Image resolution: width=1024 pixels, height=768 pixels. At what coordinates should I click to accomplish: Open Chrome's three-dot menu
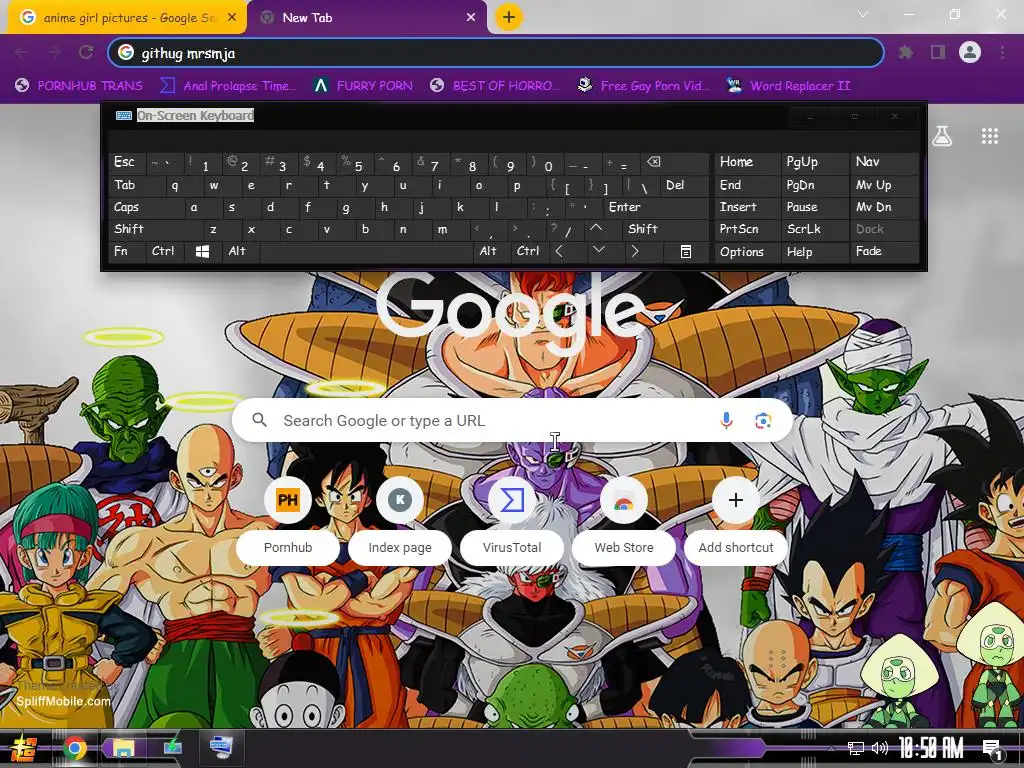(x=1002, y=52)
